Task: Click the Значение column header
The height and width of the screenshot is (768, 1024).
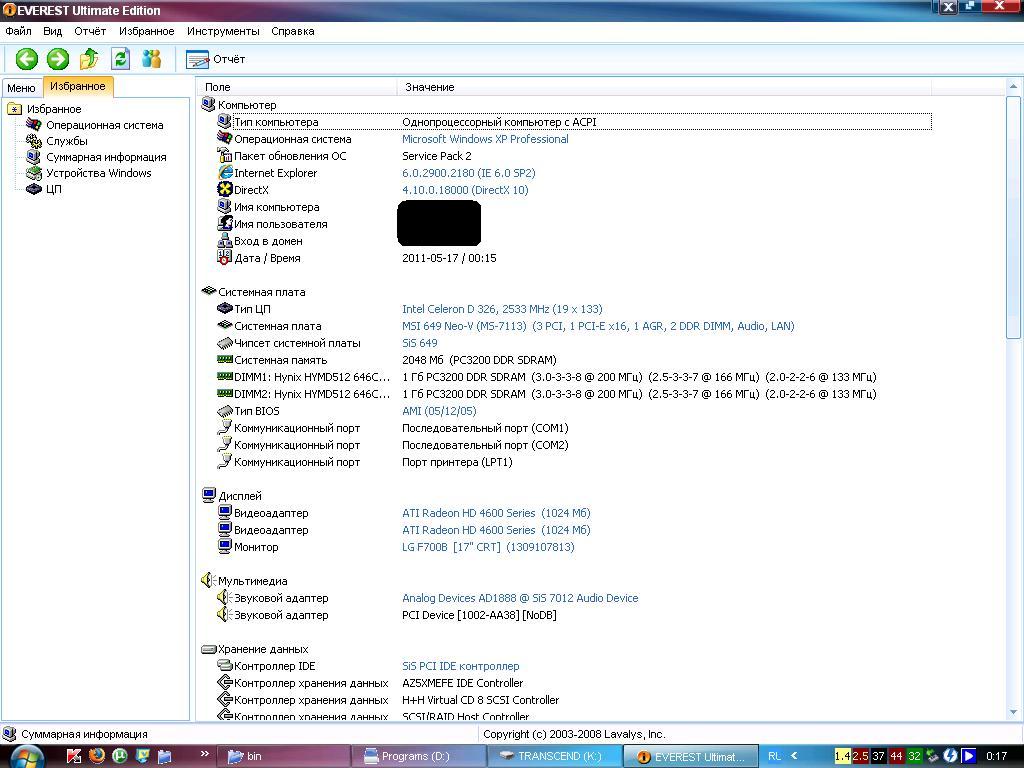Action: [664, 87]
